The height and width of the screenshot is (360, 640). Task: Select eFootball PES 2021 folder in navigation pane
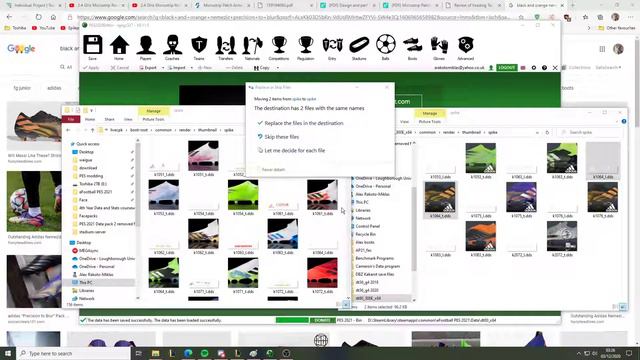click(x=95, y=192)
